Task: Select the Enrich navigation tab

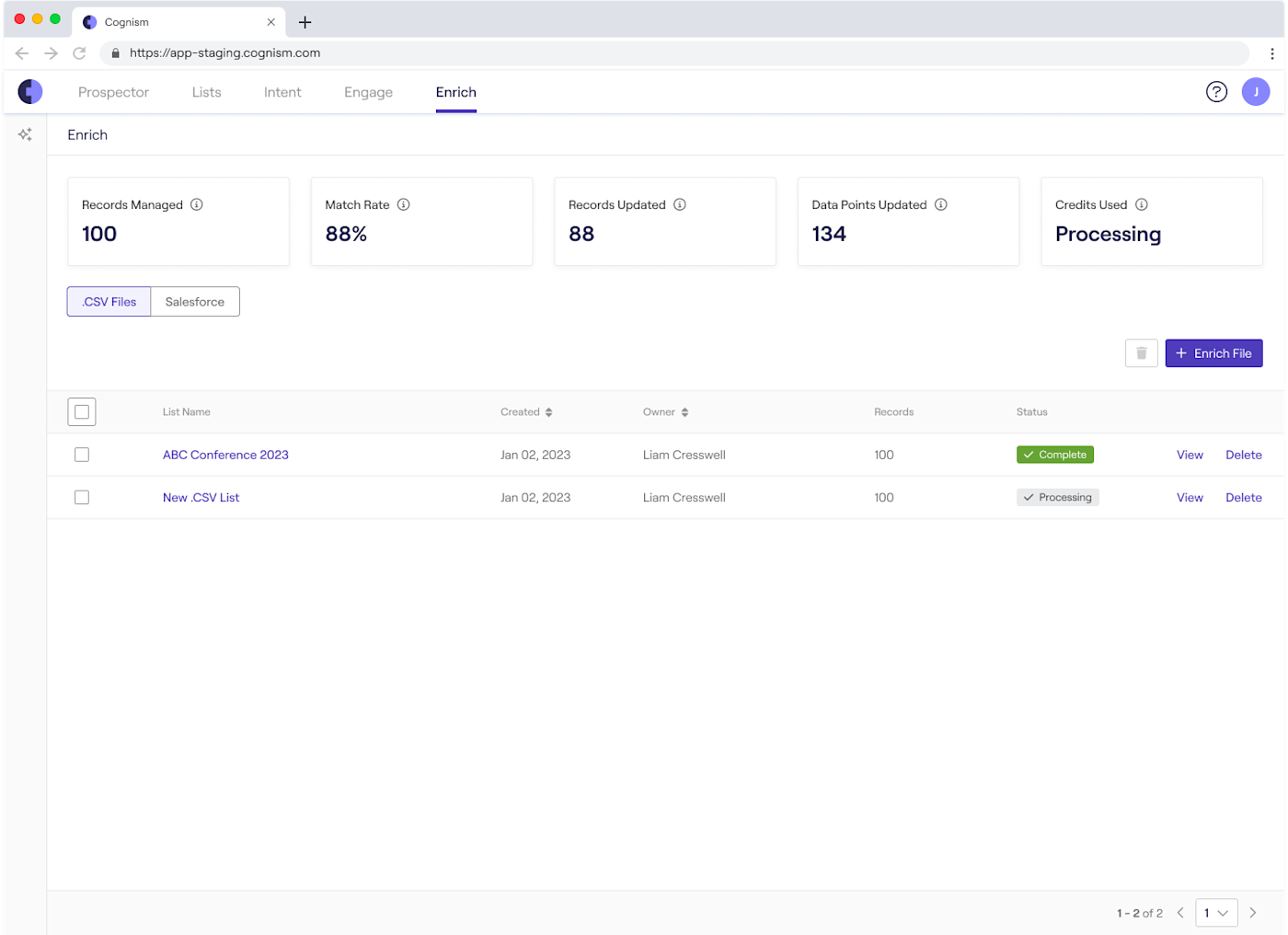Action: pyautogui.click(x=456, y=92)
